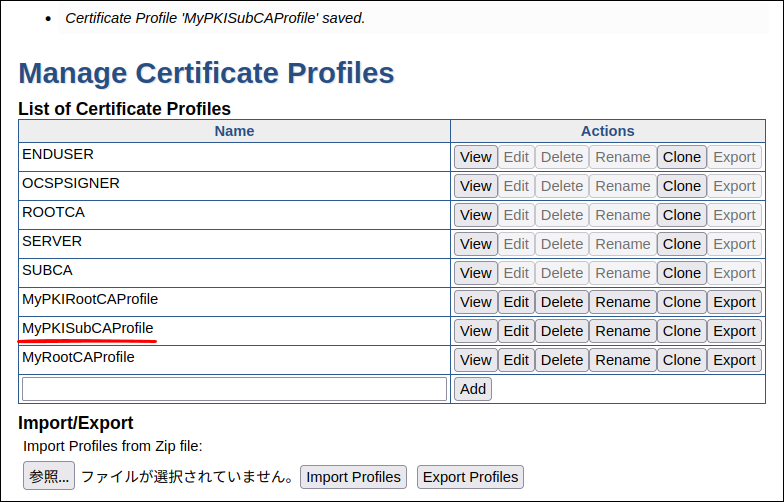Viewport: 784px width, 502px height.
Task: Export the MyPKISubCAProfile profile
Action: point(734,331)
